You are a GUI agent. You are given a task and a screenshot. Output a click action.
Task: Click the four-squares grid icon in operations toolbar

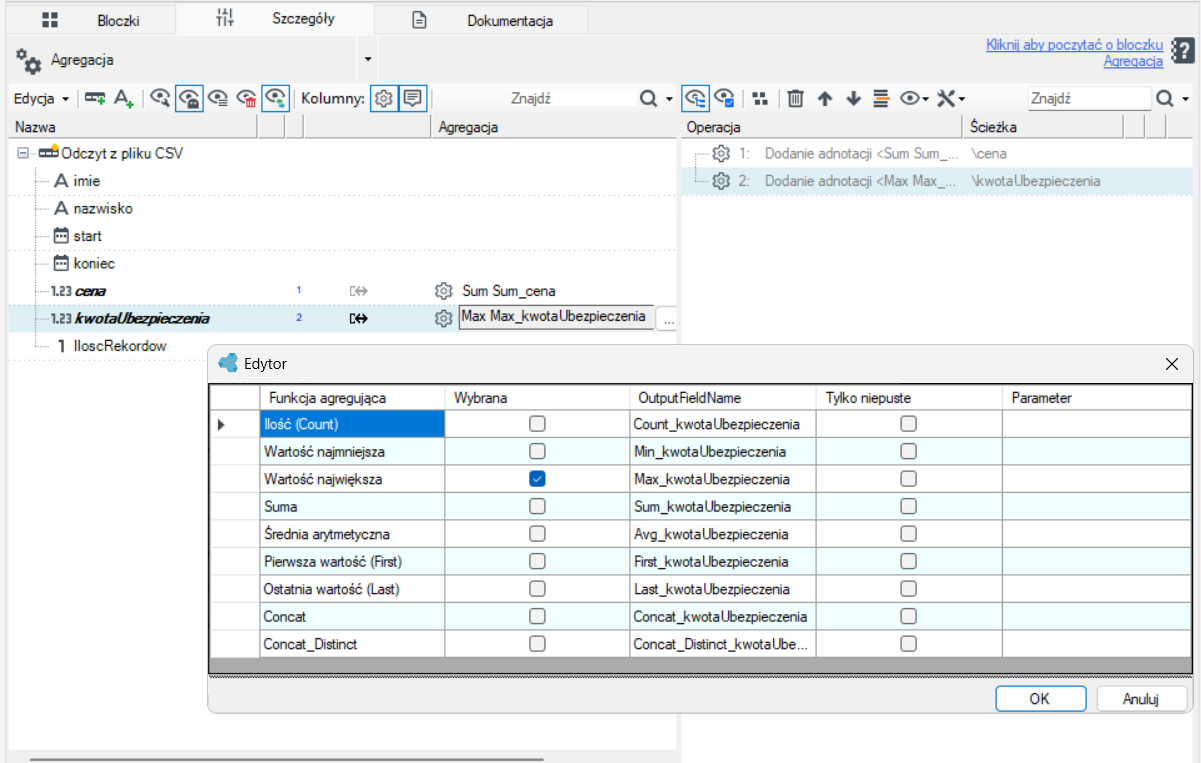pos(761,99)
